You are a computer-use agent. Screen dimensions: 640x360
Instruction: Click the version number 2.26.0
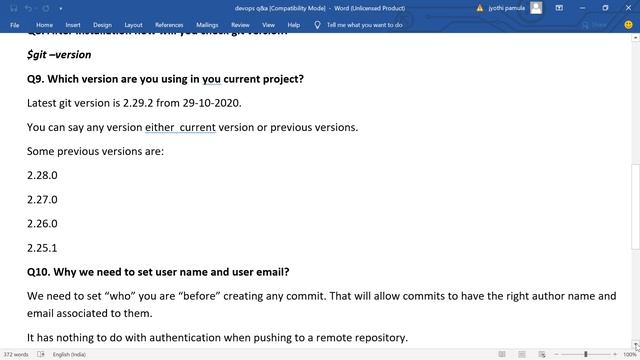42,224
